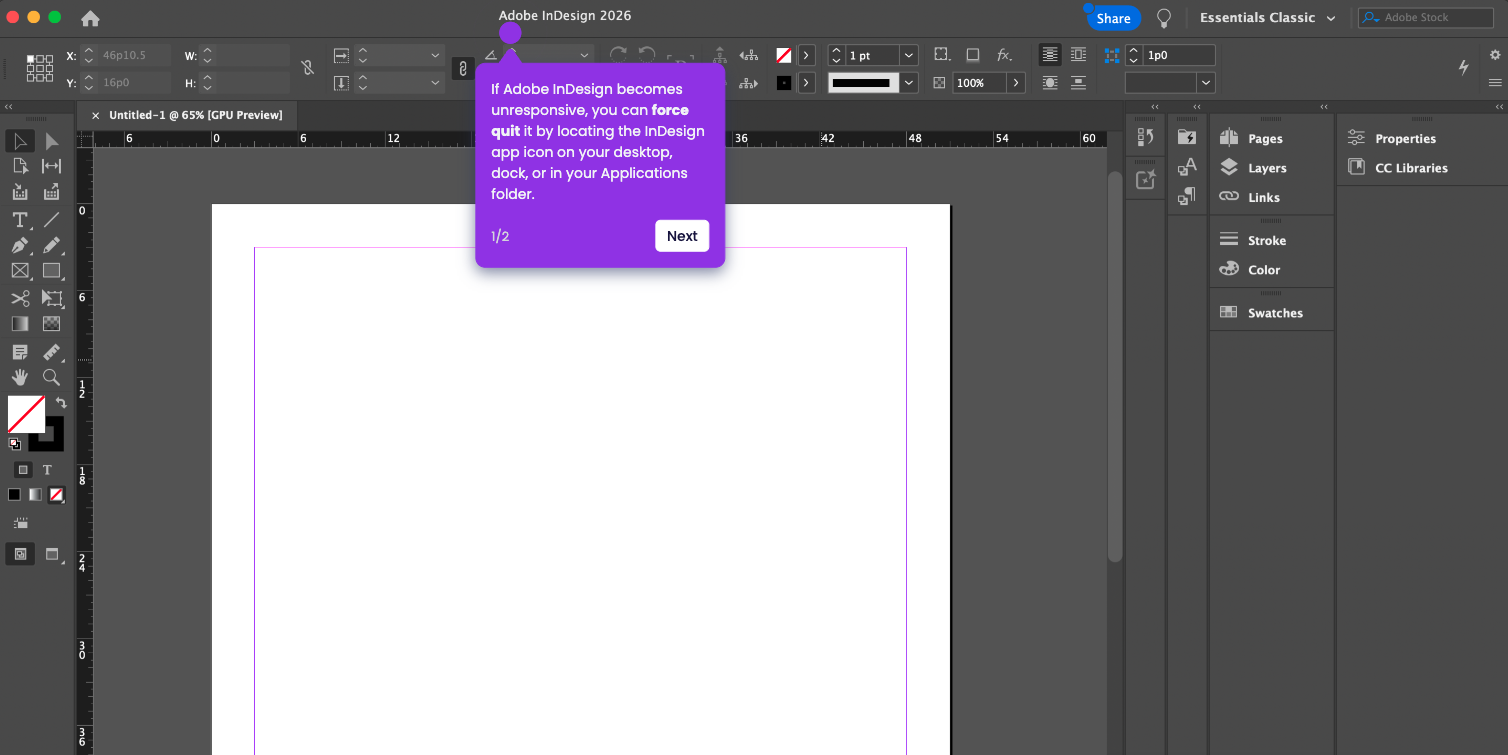Select the Page tool

coord(20,166)
